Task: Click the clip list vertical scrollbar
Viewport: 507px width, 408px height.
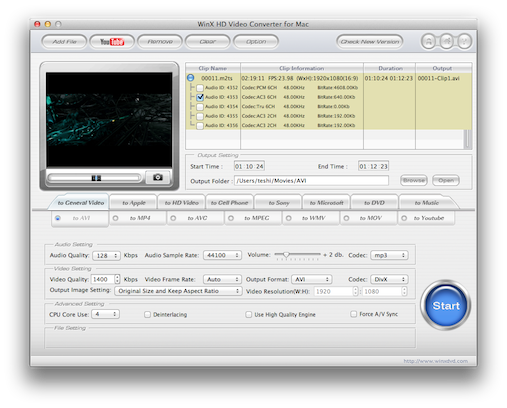Action: (x=467, y=139)
